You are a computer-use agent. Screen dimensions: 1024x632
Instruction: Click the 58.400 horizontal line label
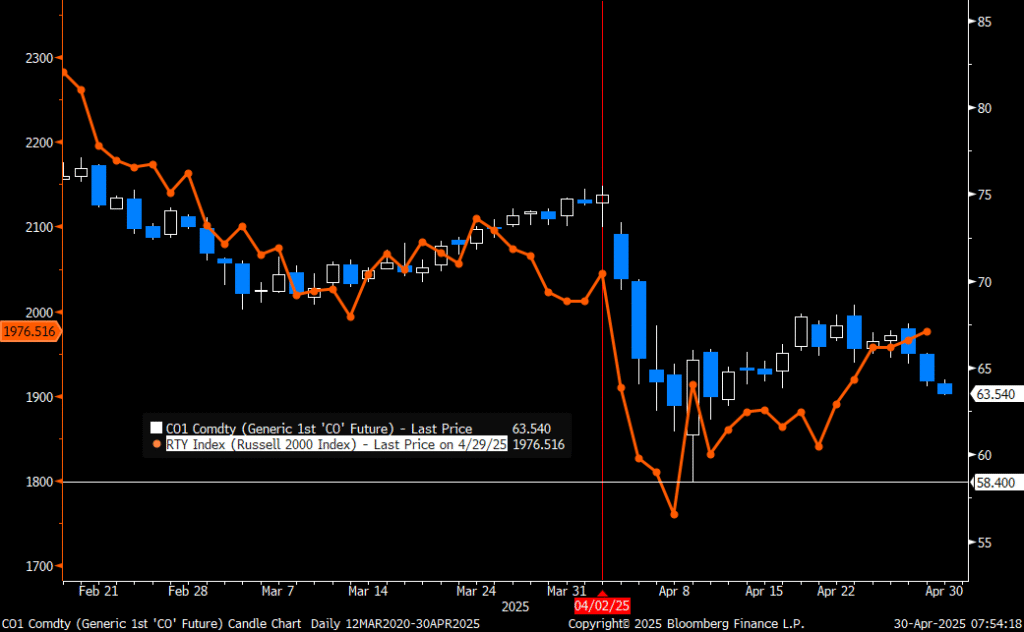[995, 482]
